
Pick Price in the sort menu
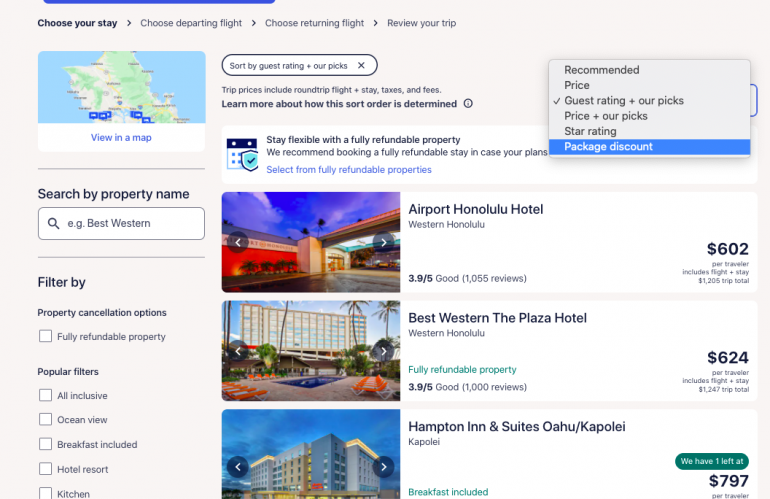point(576,86)
